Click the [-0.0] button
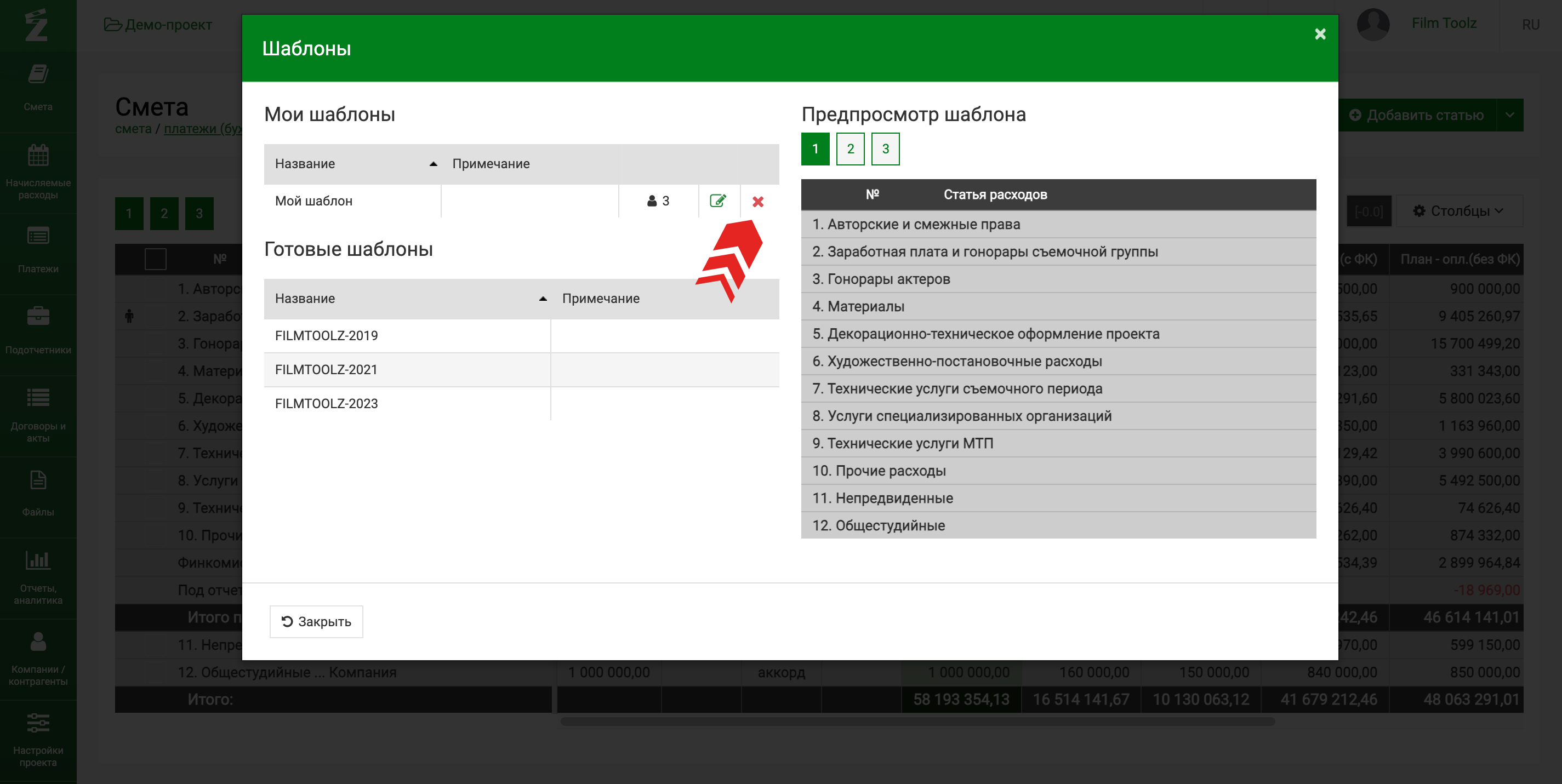 click(1369, 211)
